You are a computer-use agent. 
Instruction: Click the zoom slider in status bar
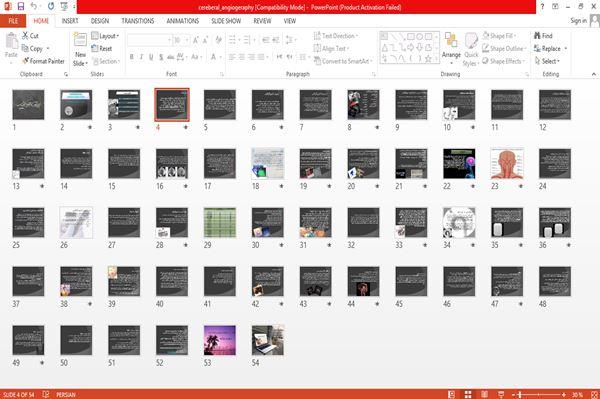[539, 394]
